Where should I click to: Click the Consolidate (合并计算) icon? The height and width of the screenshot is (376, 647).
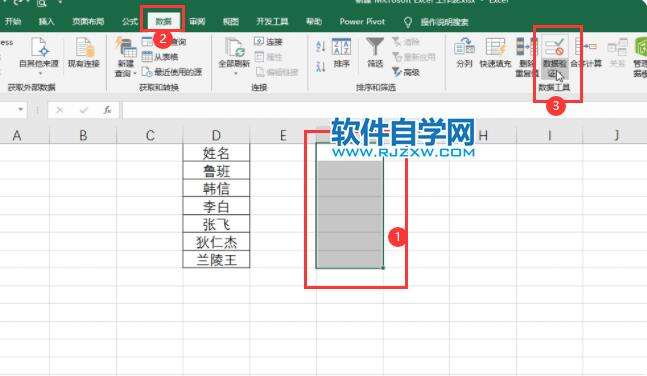click(x=586, y=52)
